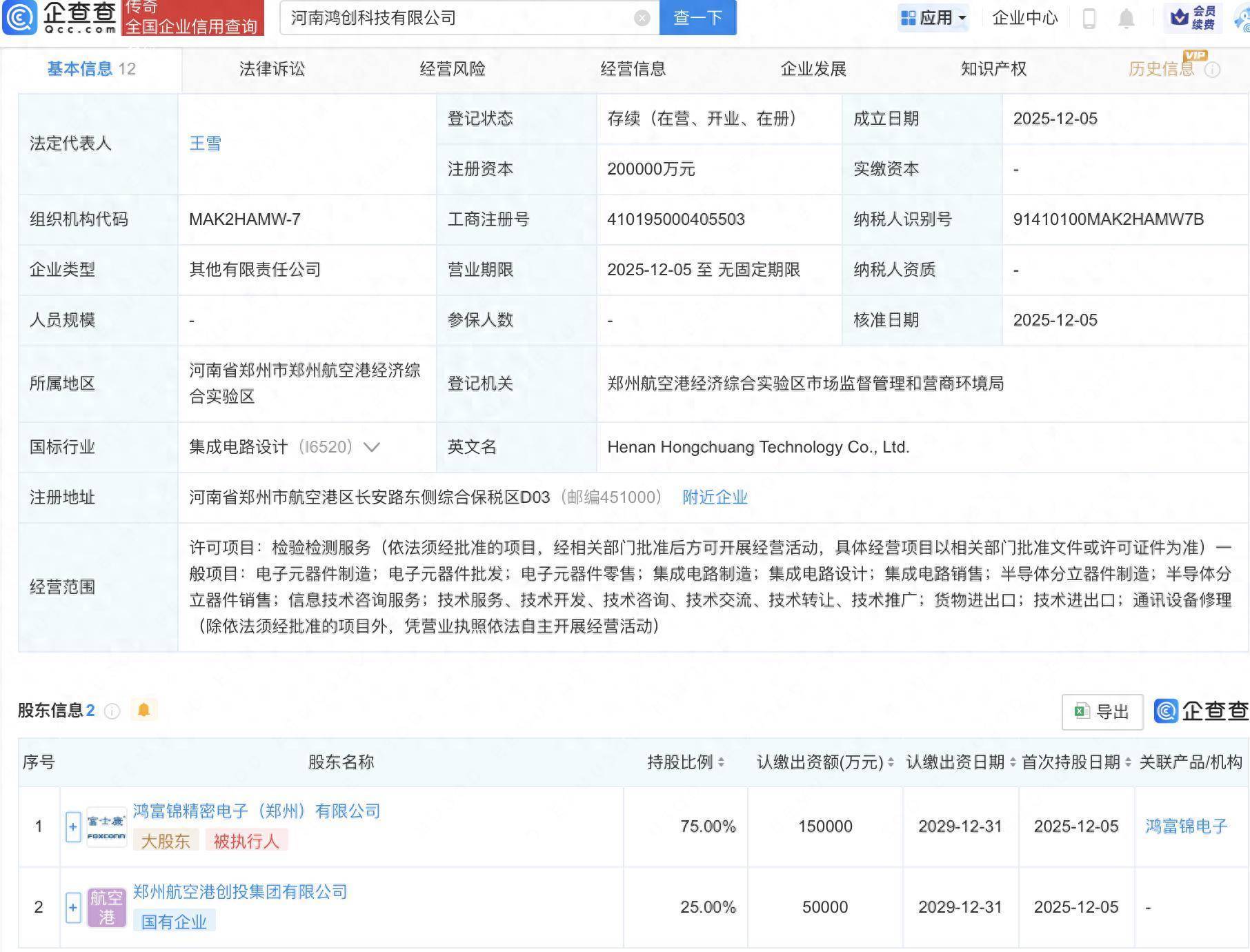The height and width of the screenshot is (952, 1250).
Task: Click the subscribe bell beside 股东信息
Action: tap(145, 709)
